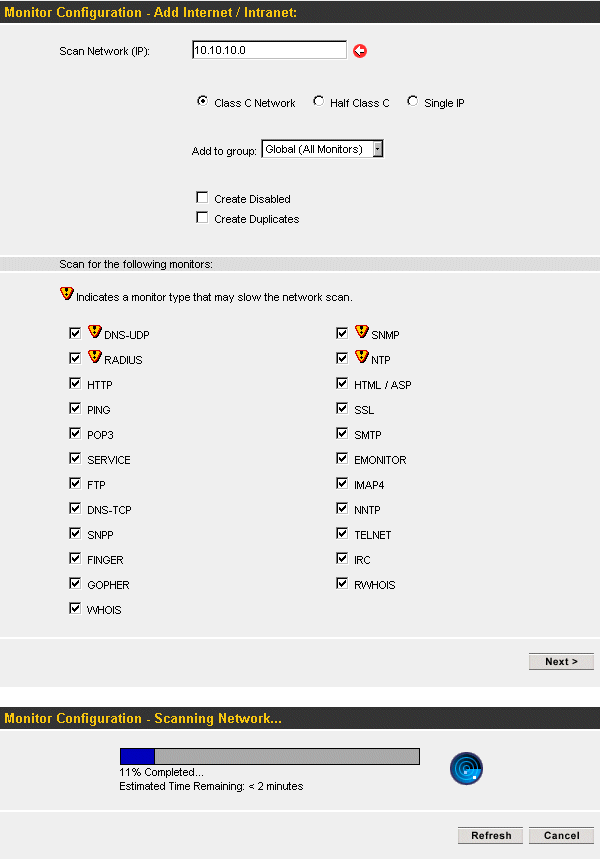Click the radar scanning animation icon
Viewport: 600px width, 859px height.
[466, 768]
